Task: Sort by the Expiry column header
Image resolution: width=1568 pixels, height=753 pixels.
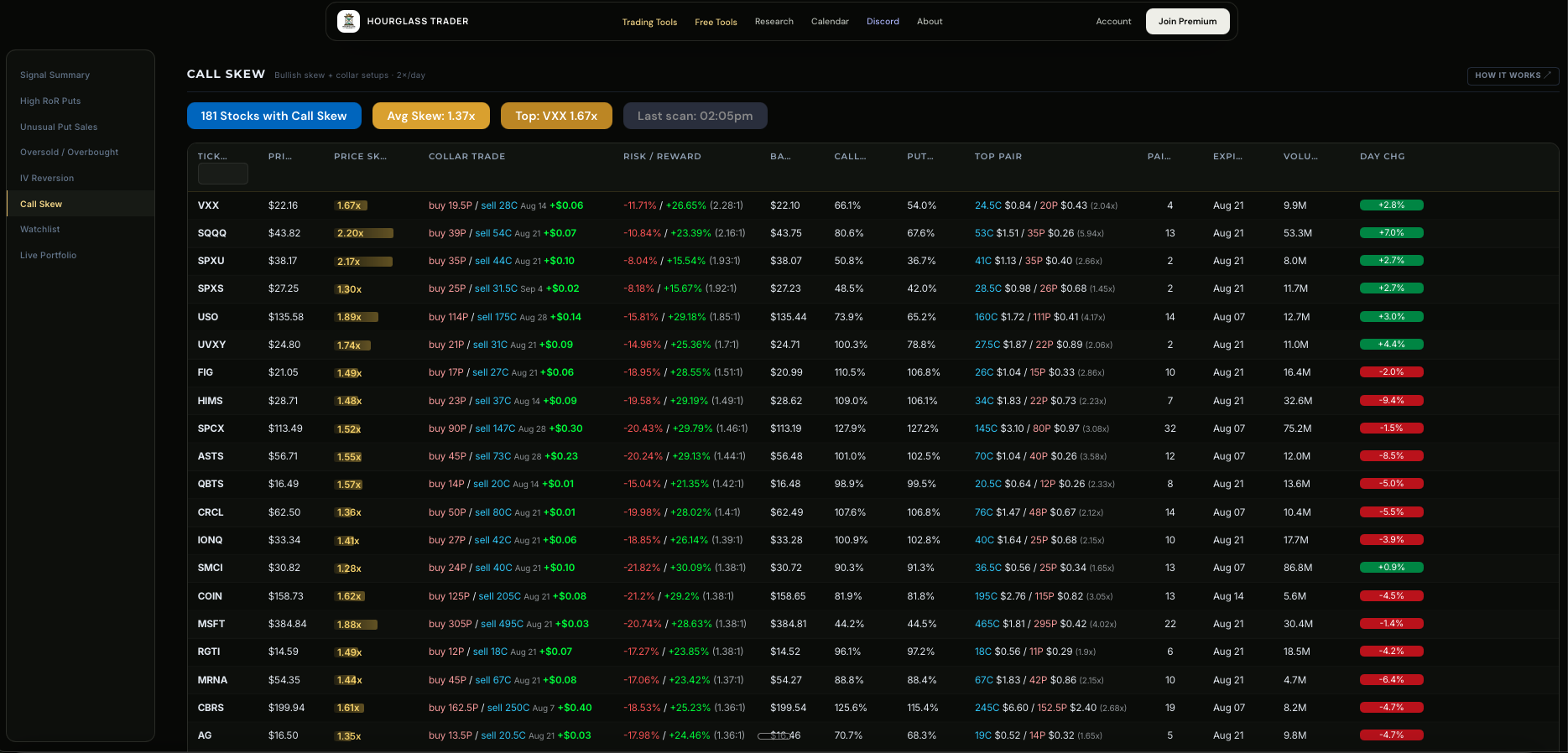Action: [1227, 157]
